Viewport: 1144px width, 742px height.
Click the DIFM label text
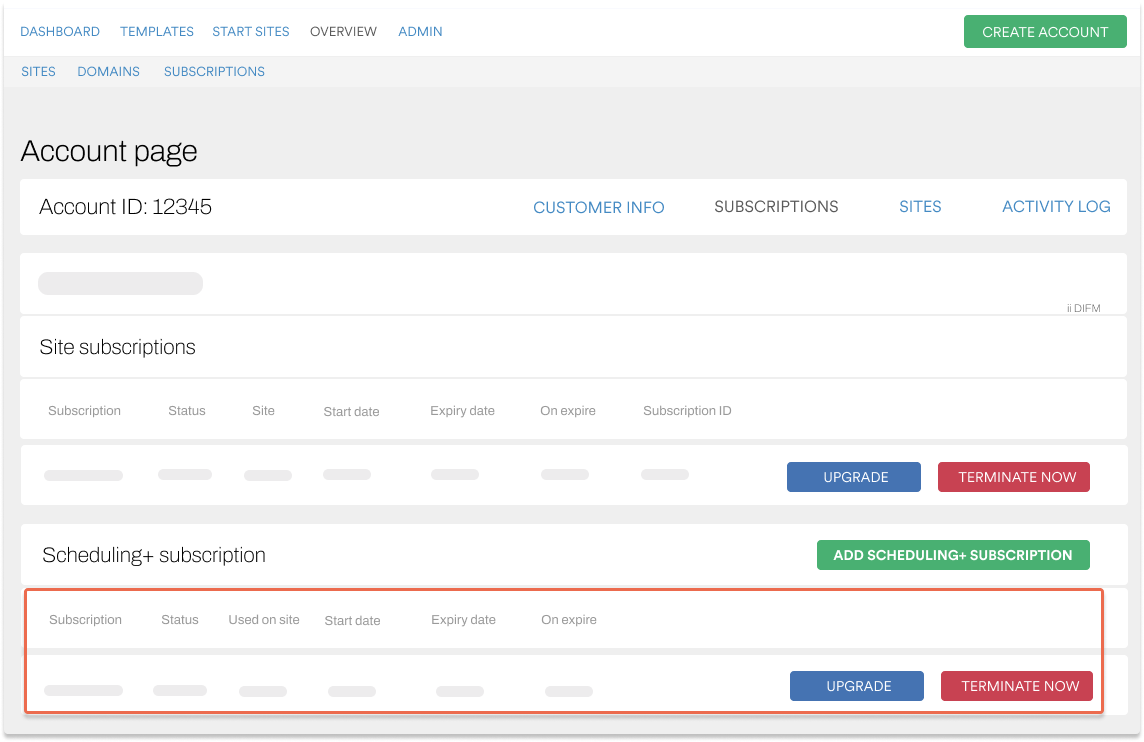pos(1083,308)
